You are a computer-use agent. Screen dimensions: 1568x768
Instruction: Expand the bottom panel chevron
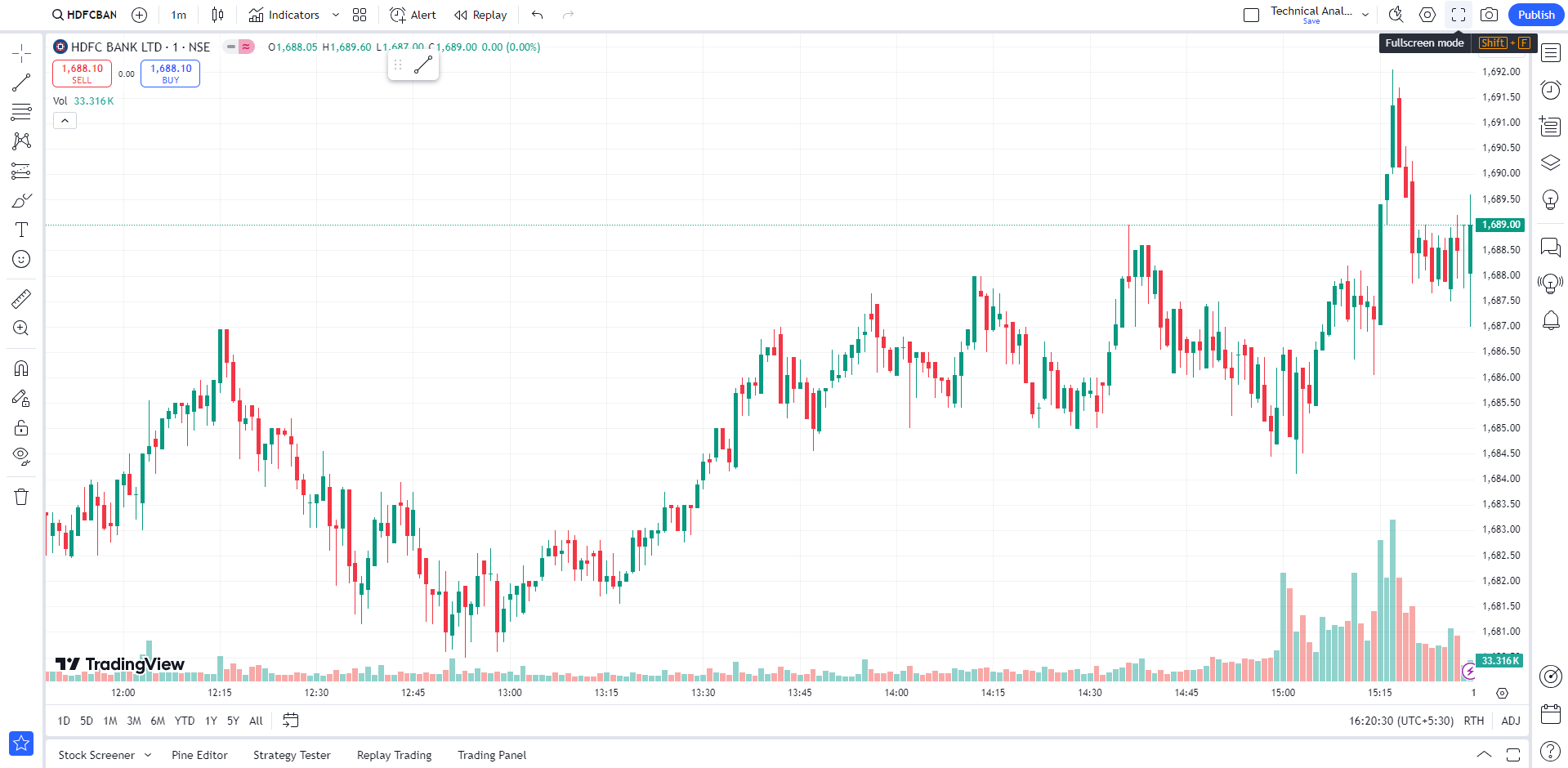(1484, 754)
